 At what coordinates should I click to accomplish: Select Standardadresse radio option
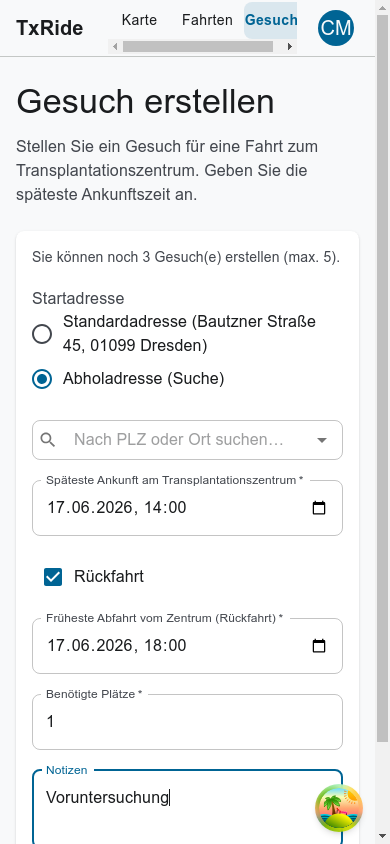pyautogui.click(x=42, y=334)
